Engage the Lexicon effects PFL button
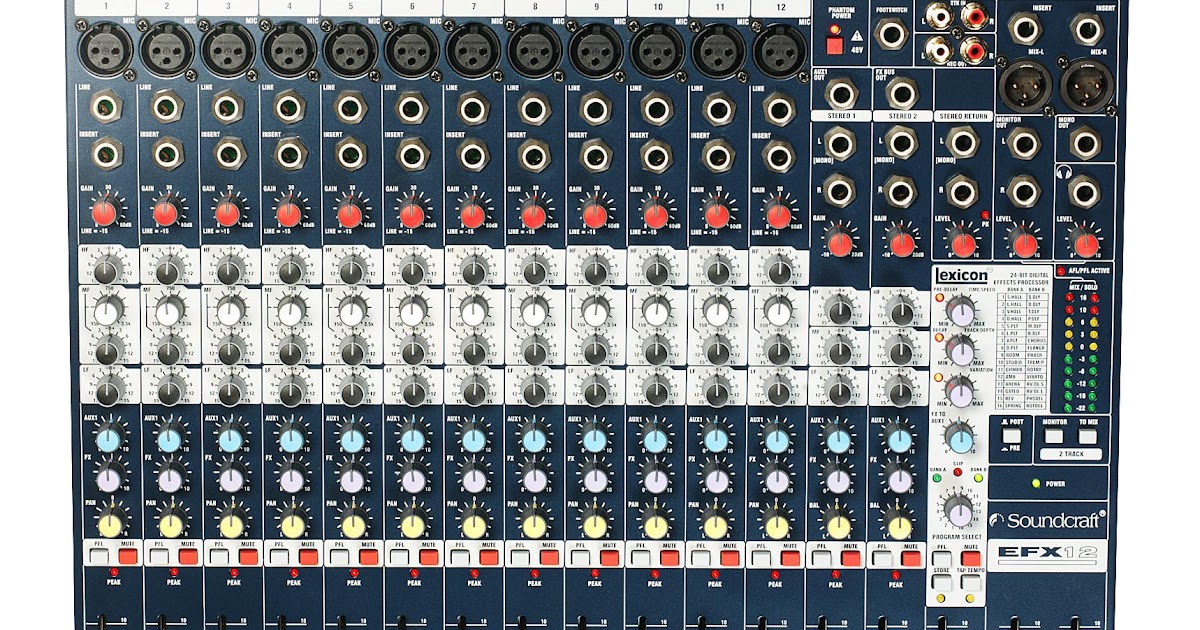1200x630 pixels. pyautogui.click(x=941, y=560)
